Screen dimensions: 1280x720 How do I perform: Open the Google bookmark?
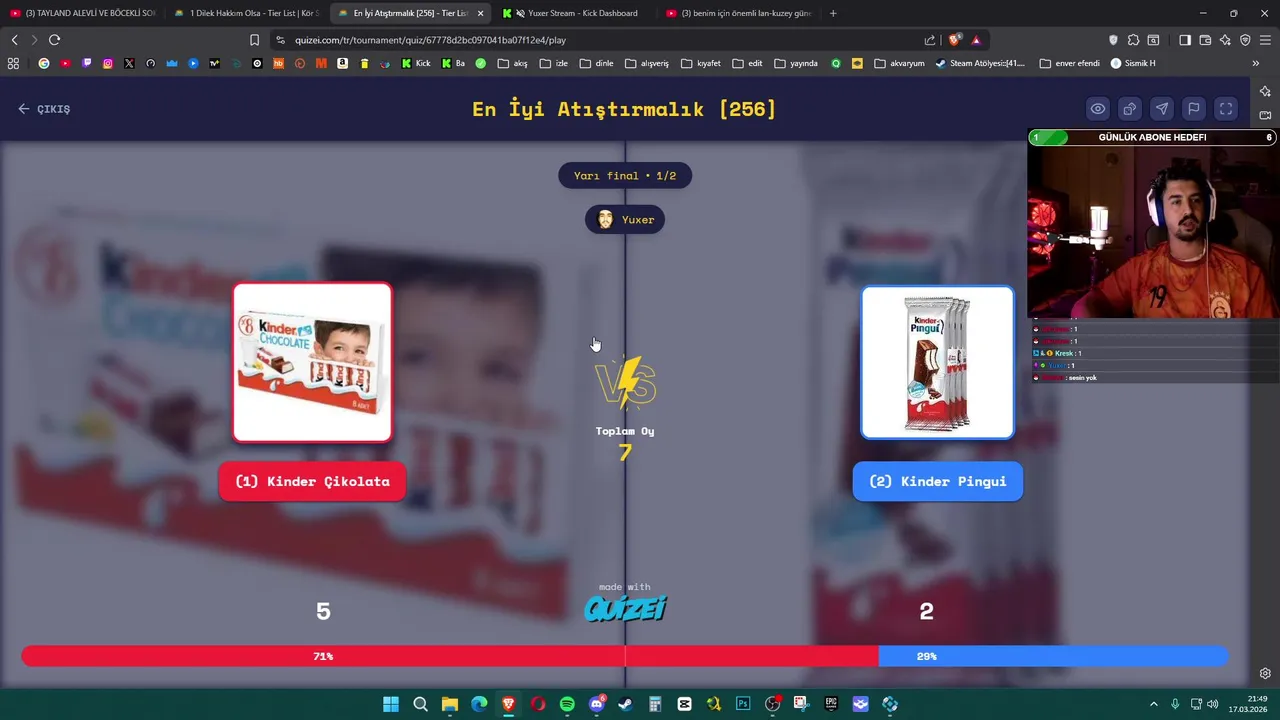[x=44, y=63]
